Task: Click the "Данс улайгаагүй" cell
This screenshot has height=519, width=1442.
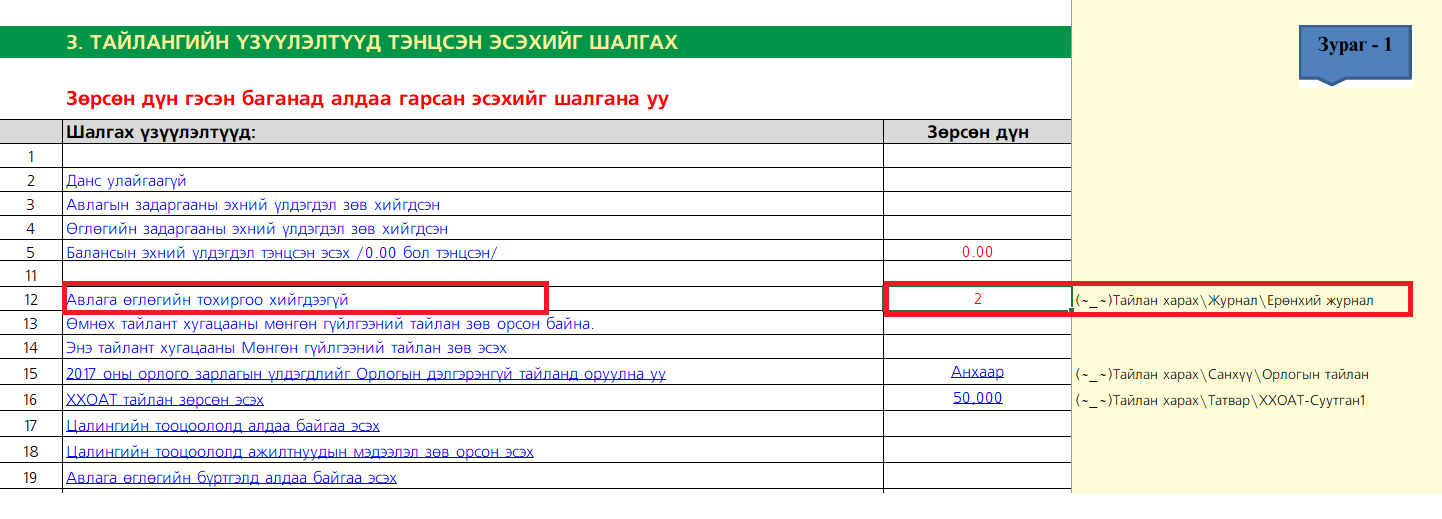Action: point(126,181)
